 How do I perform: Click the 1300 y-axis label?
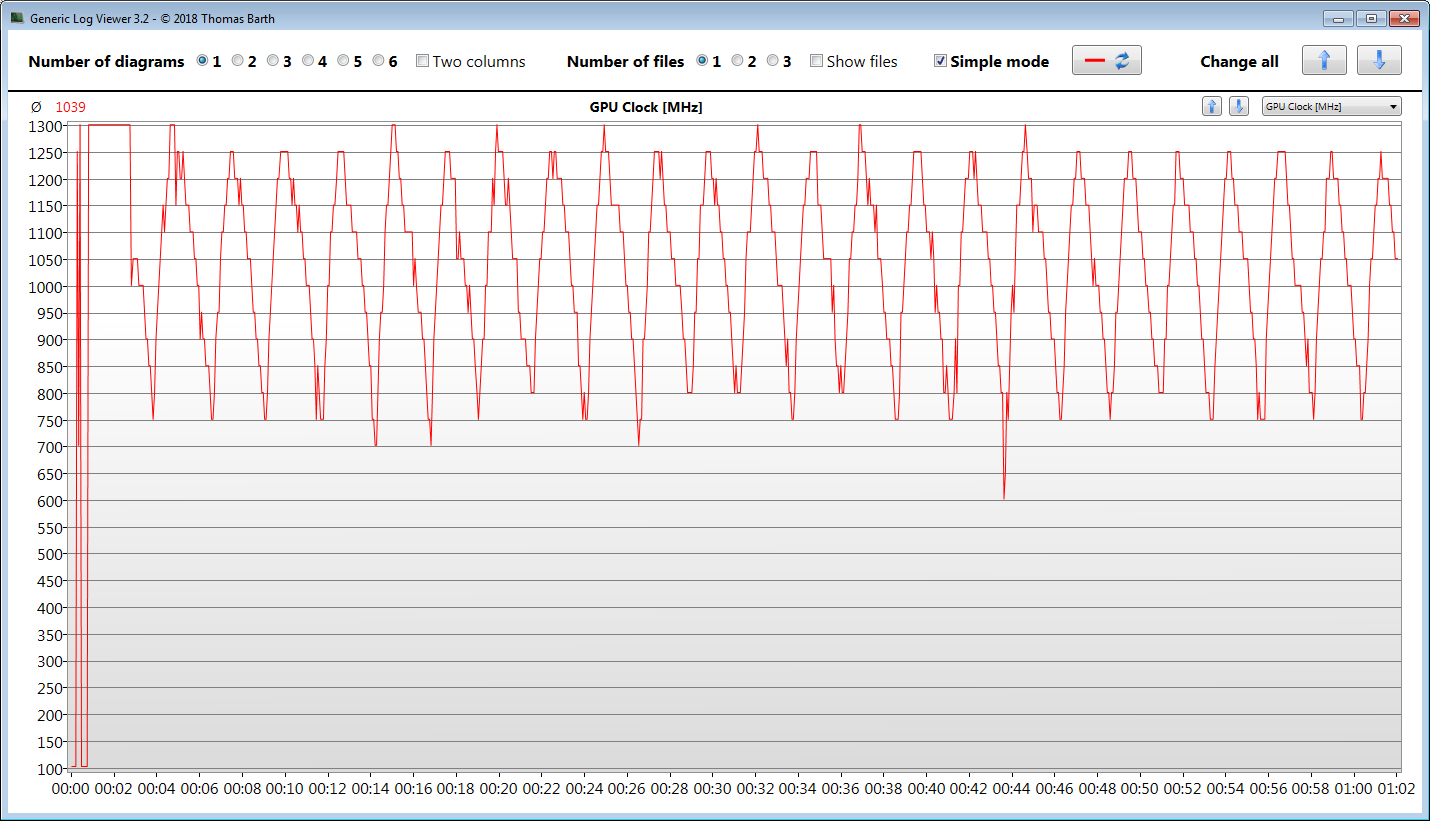[47, 126]
